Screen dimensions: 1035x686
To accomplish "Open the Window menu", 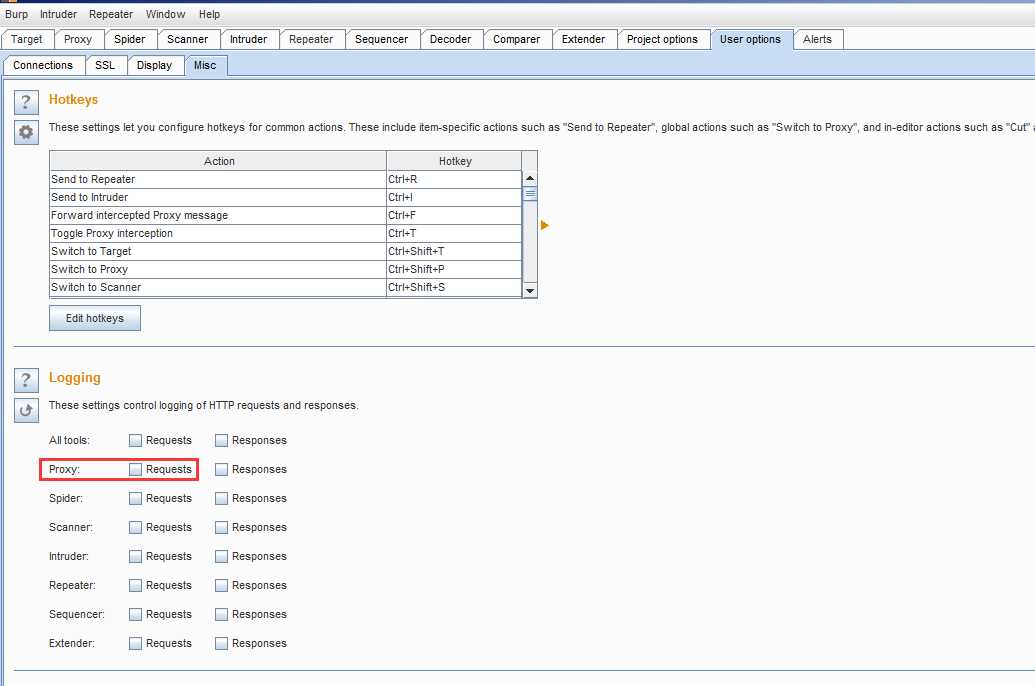I will pos(165,14).
